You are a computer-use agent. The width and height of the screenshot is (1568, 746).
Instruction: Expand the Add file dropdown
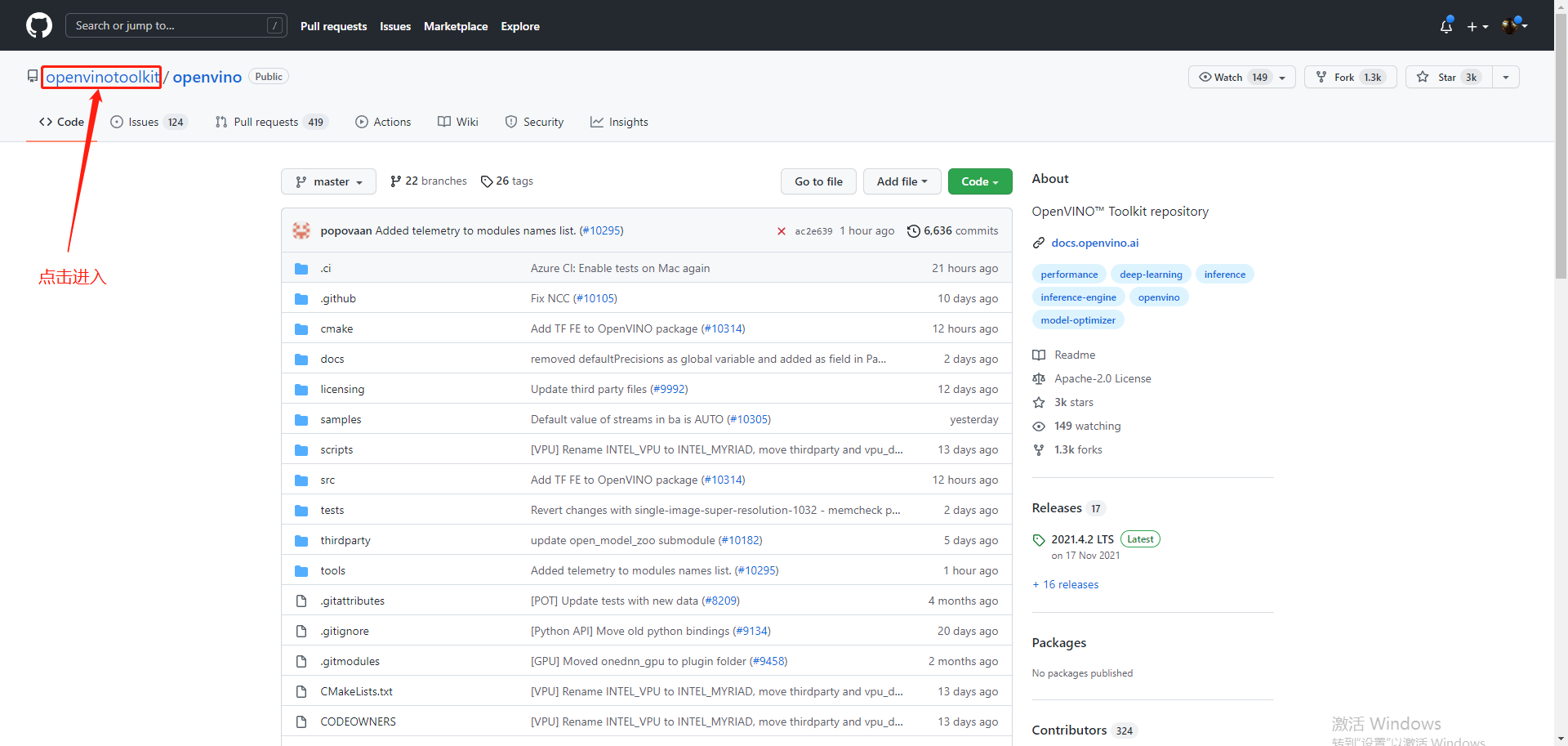point(902,181)
